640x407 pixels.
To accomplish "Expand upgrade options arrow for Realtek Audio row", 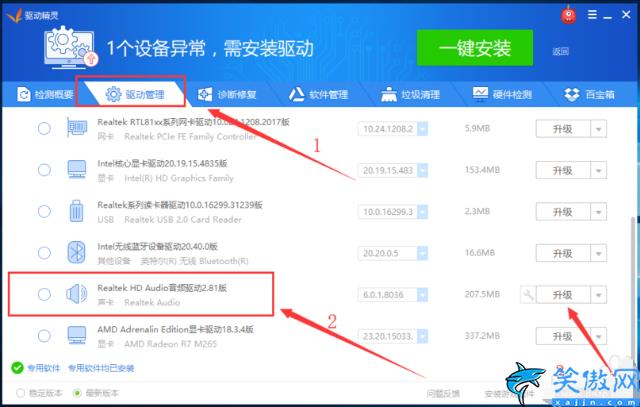I will [x=598, y=294].
